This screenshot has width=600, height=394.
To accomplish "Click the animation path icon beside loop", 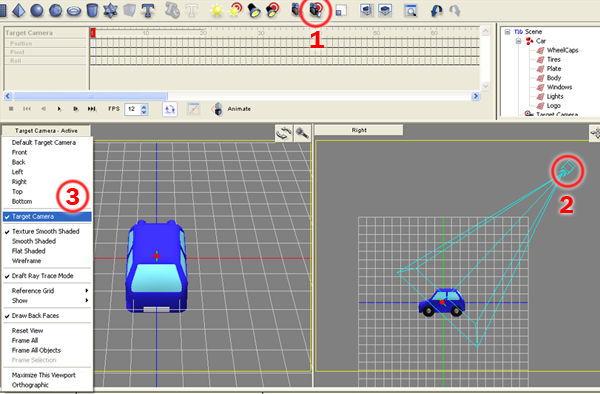I will pyautogui.click(x=194, y=109).
